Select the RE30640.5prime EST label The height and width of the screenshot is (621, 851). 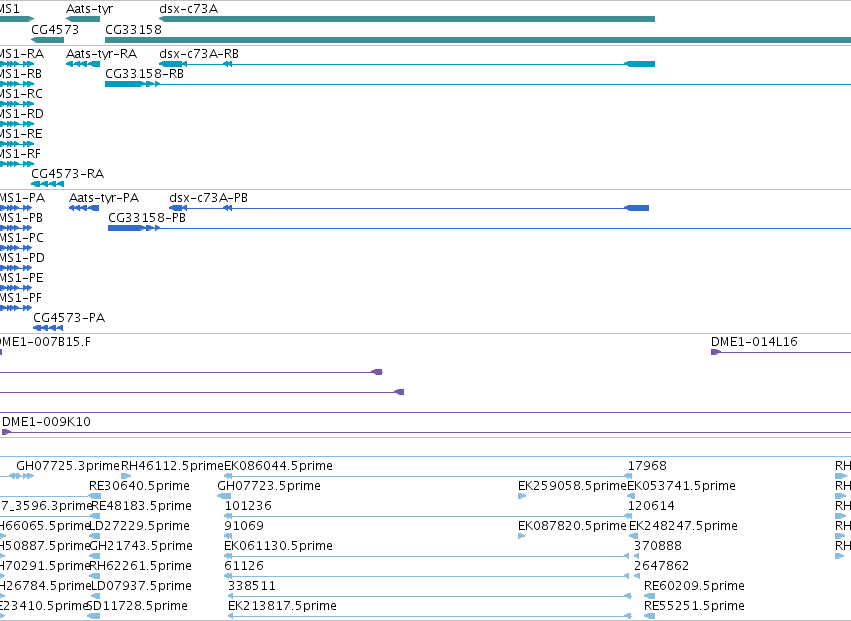139,486
